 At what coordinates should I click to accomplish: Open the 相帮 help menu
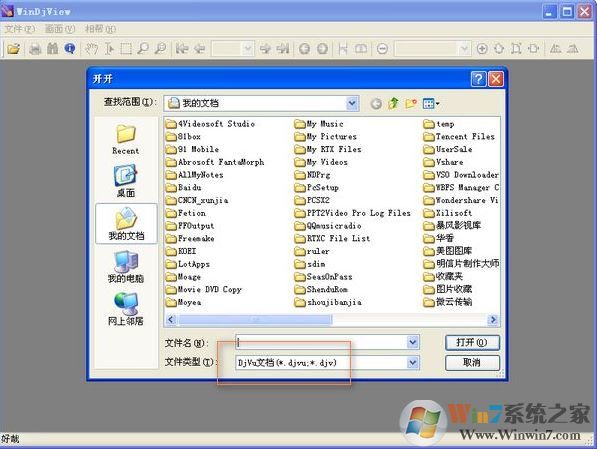pyautogui.click(x=100, y=29)
